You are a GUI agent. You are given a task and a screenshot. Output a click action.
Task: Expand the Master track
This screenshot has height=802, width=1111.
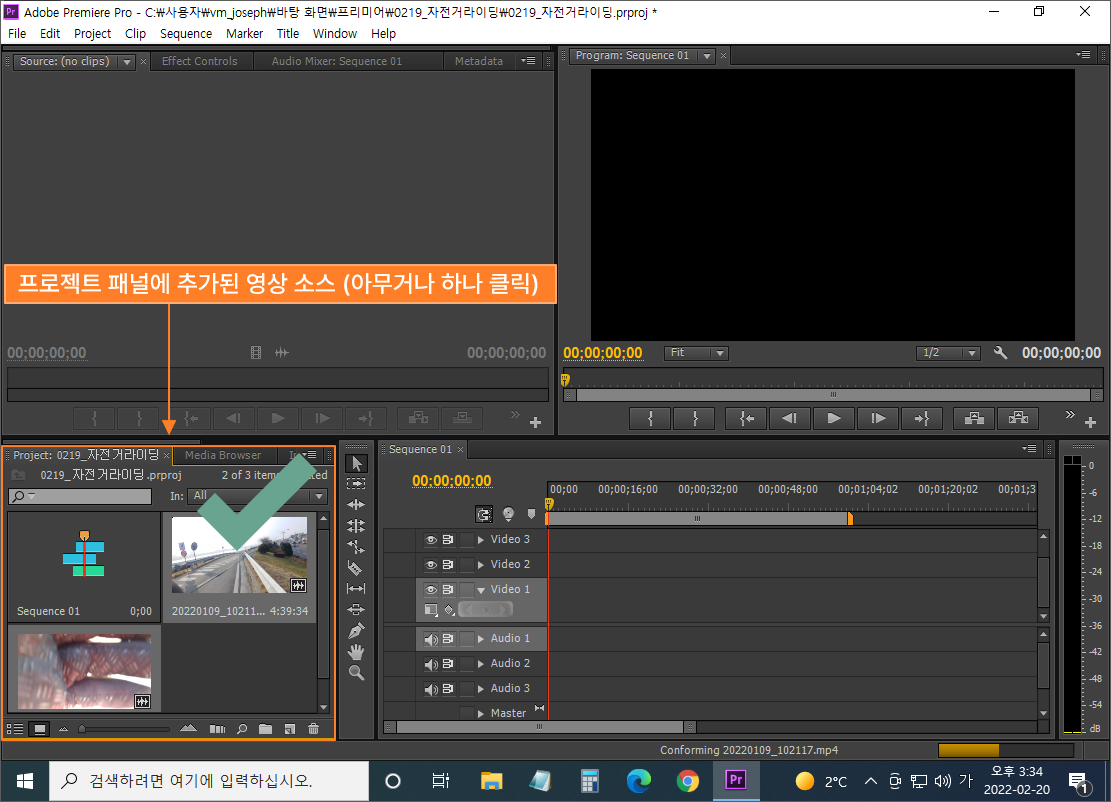[481, 713]
